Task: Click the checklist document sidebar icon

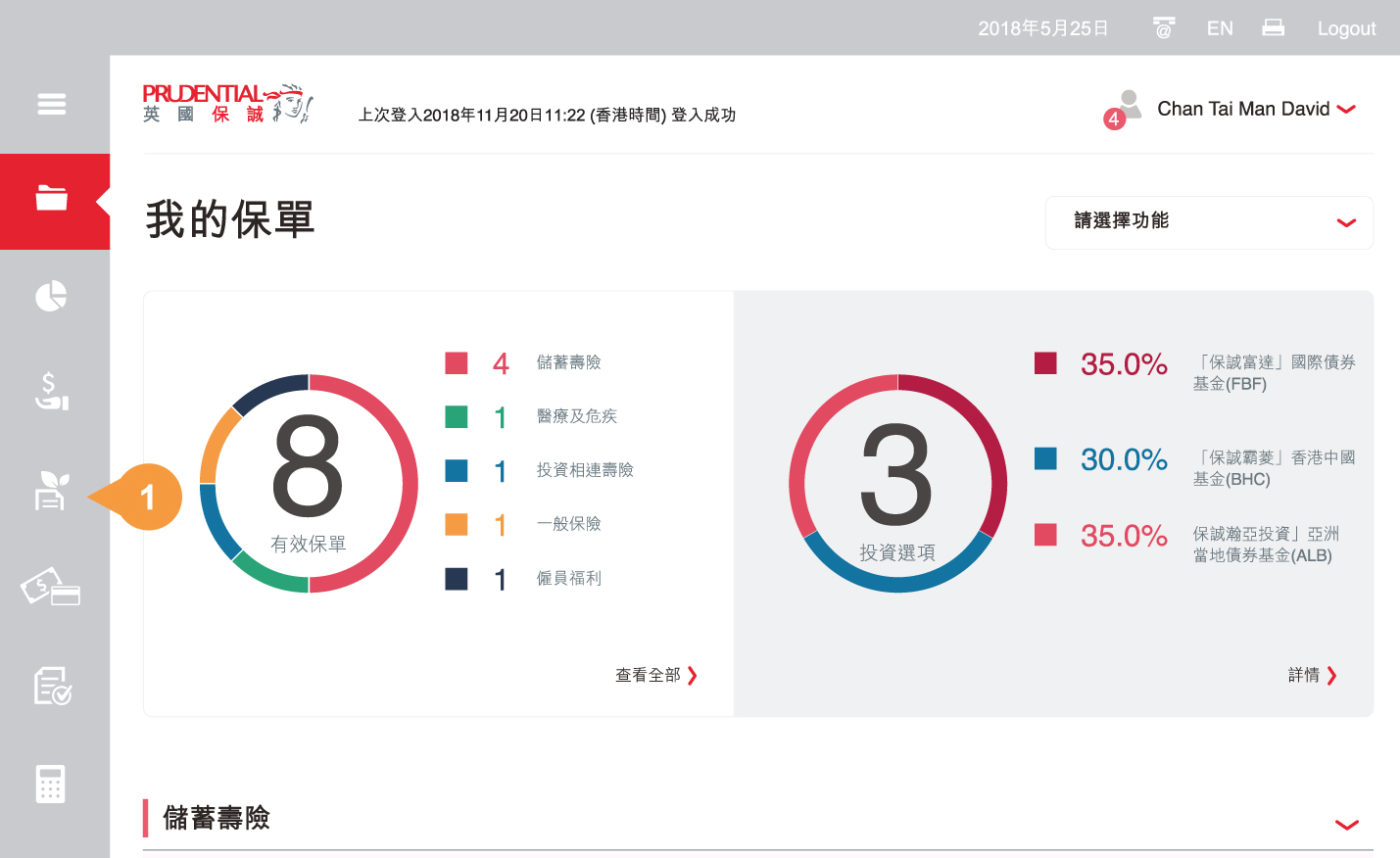Action: coord(52,686)
